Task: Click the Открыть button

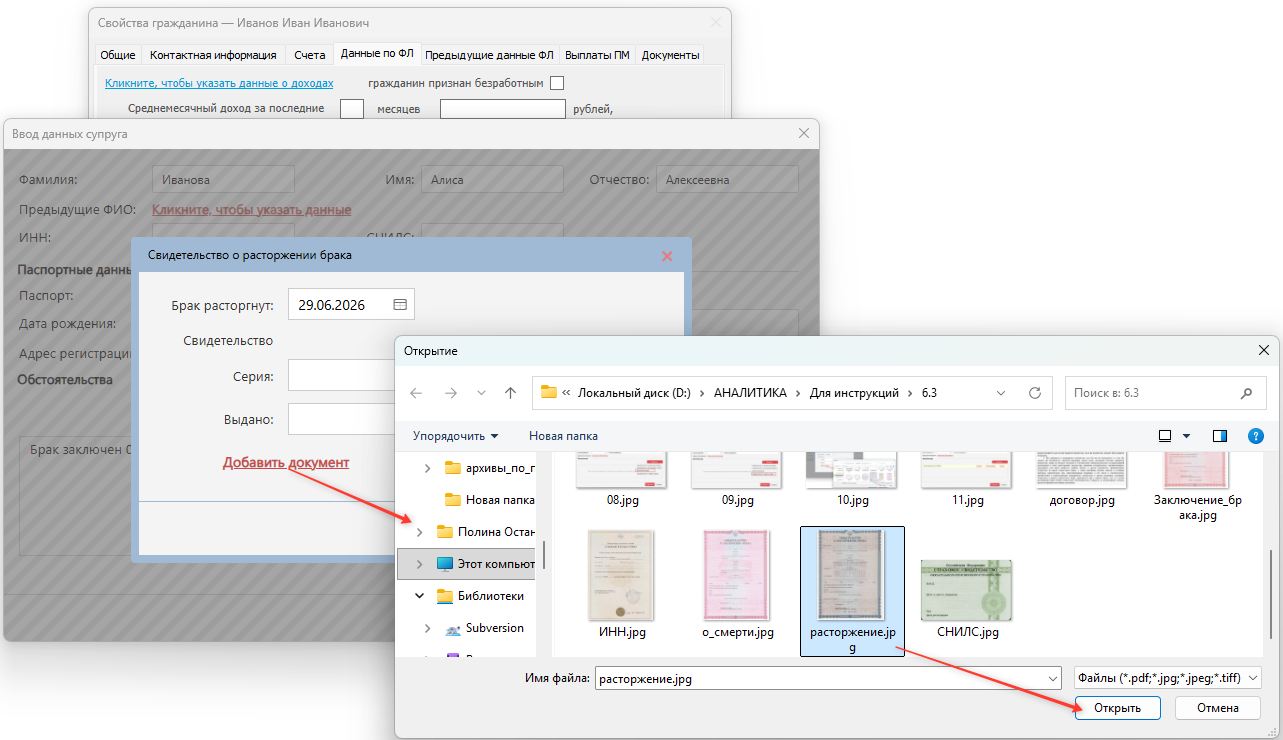Action: 1118,708
